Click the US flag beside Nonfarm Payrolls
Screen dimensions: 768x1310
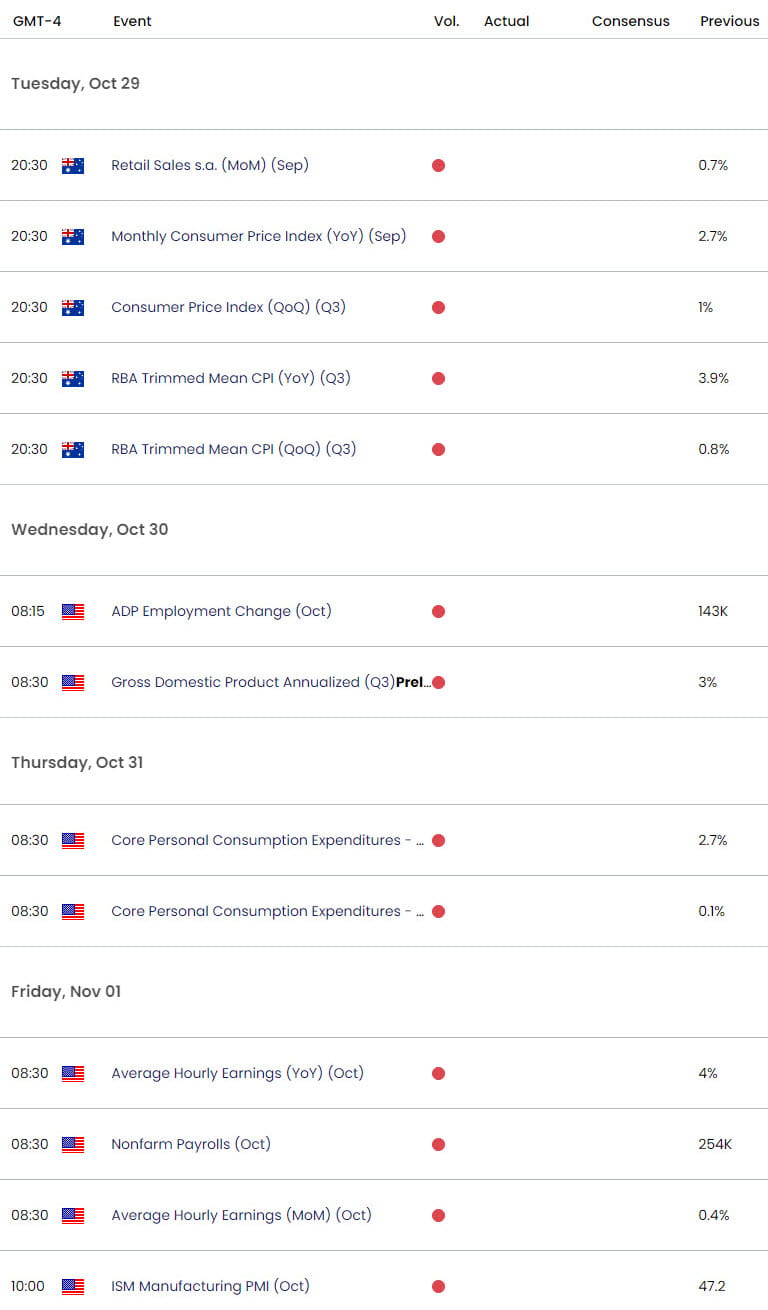[x=72, y=1144]
